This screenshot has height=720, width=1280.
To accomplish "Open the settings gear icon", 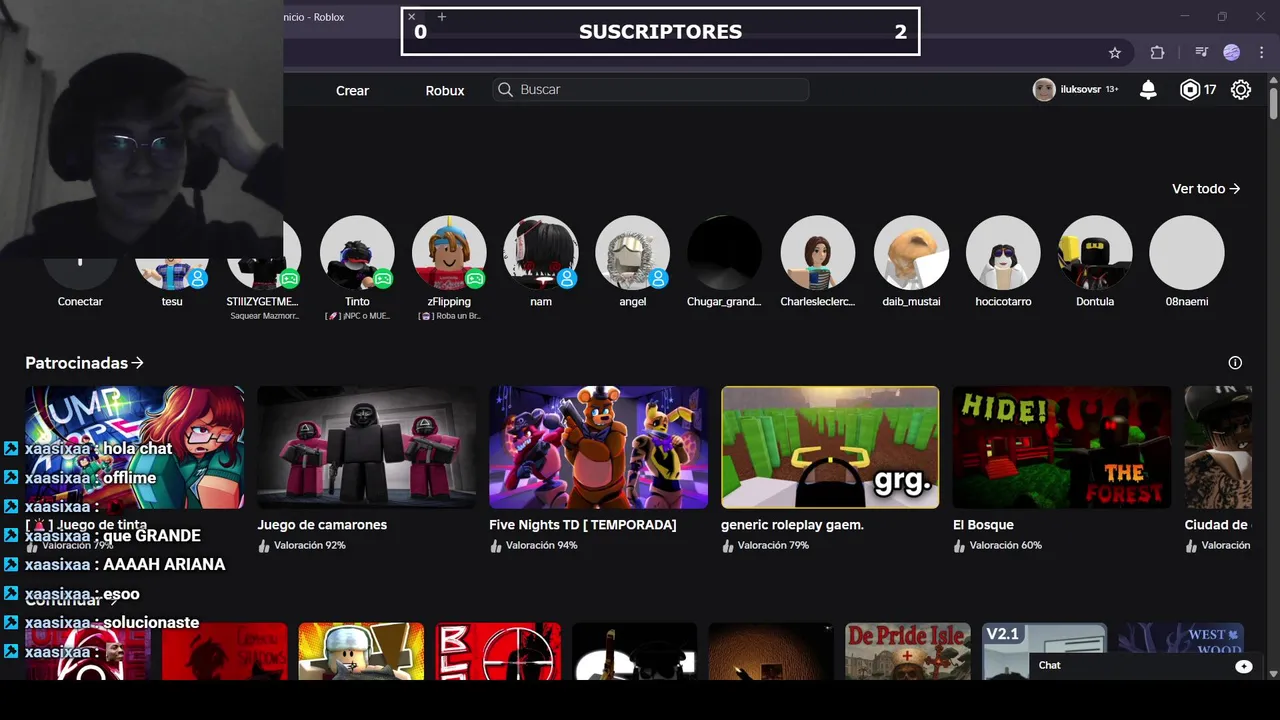I will click(1241, 90).
